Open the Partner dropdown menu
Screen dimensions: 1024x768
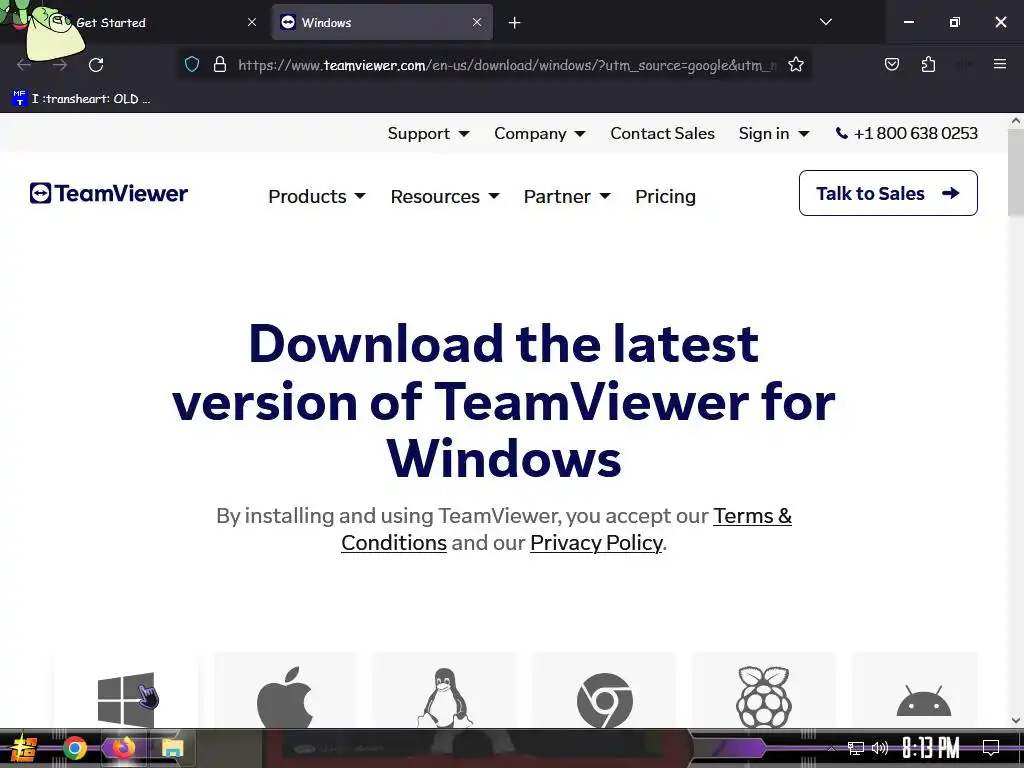point(567,197)
